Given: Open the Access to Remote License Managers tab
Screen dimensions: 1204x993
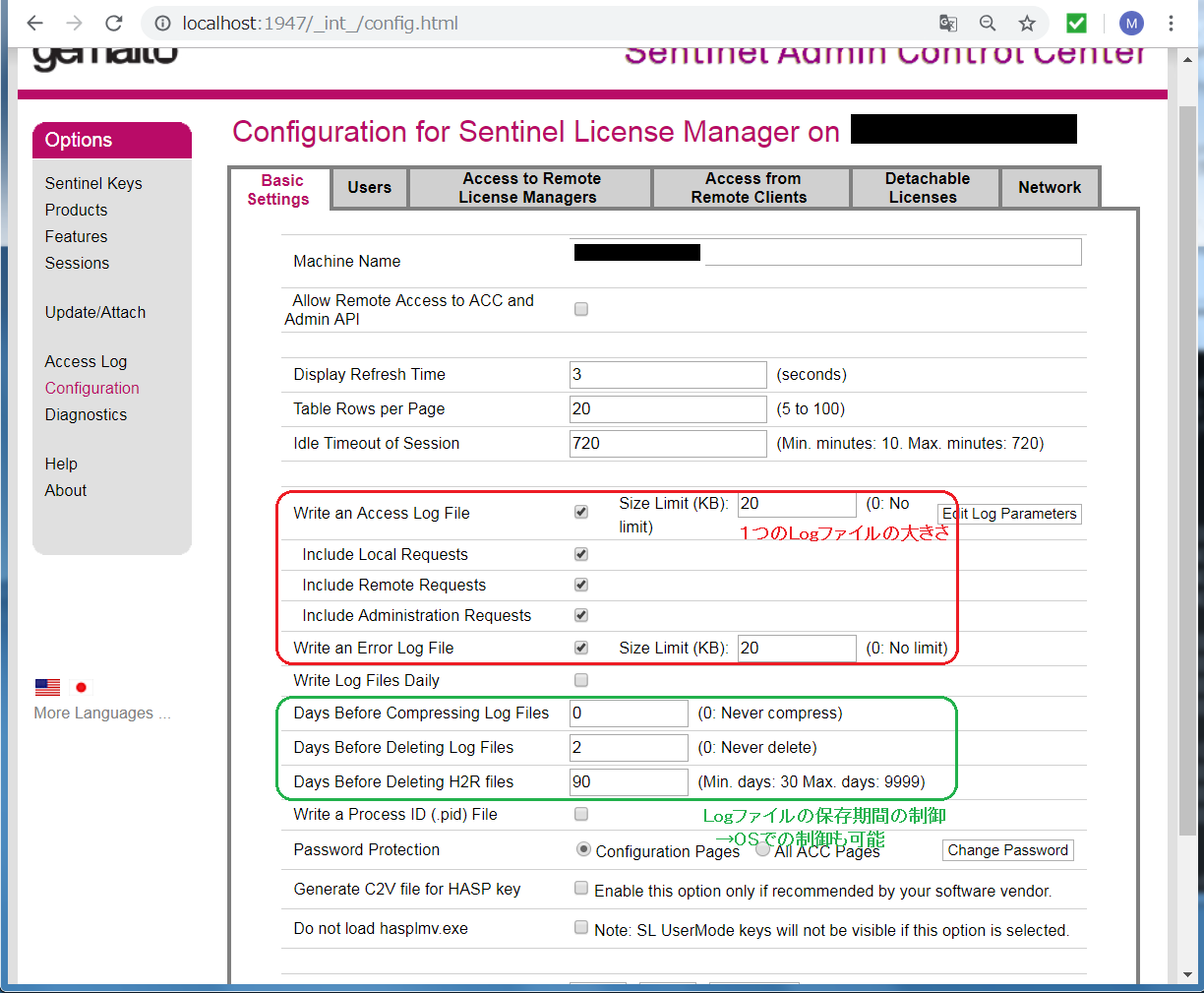Looking at the screenshot, I should [530, 187].
